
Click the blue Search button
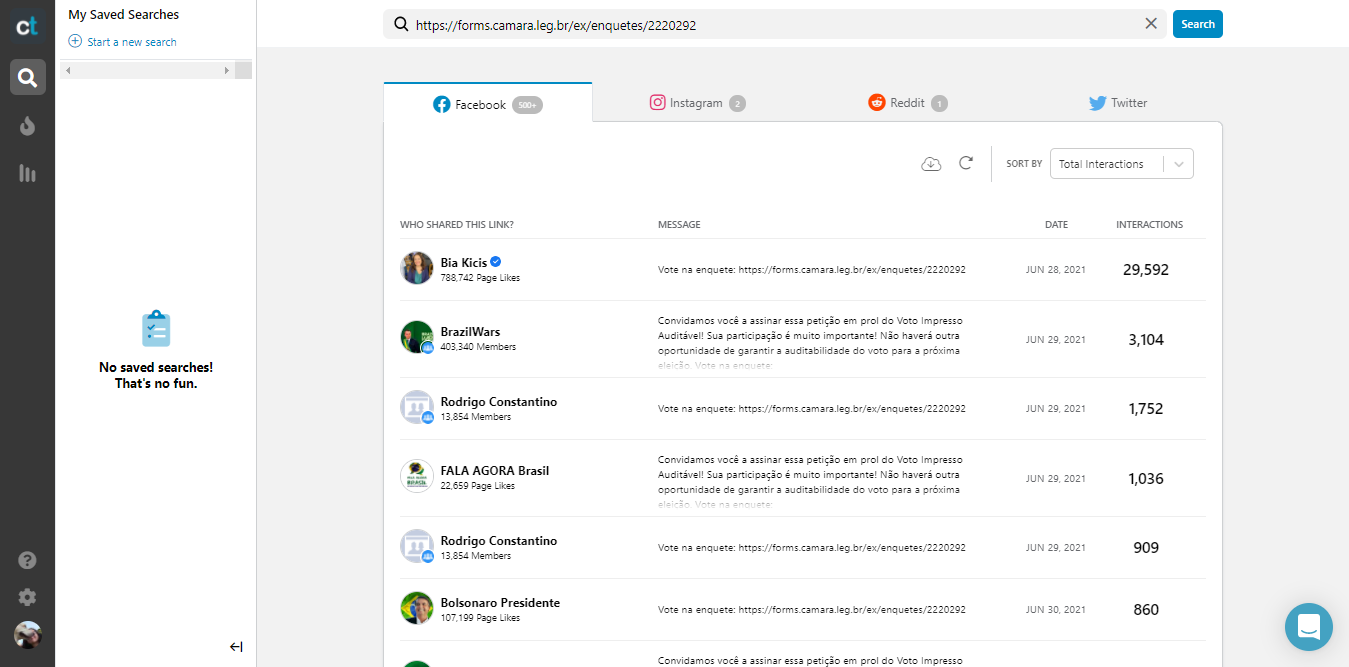(x=1197, y=24)
